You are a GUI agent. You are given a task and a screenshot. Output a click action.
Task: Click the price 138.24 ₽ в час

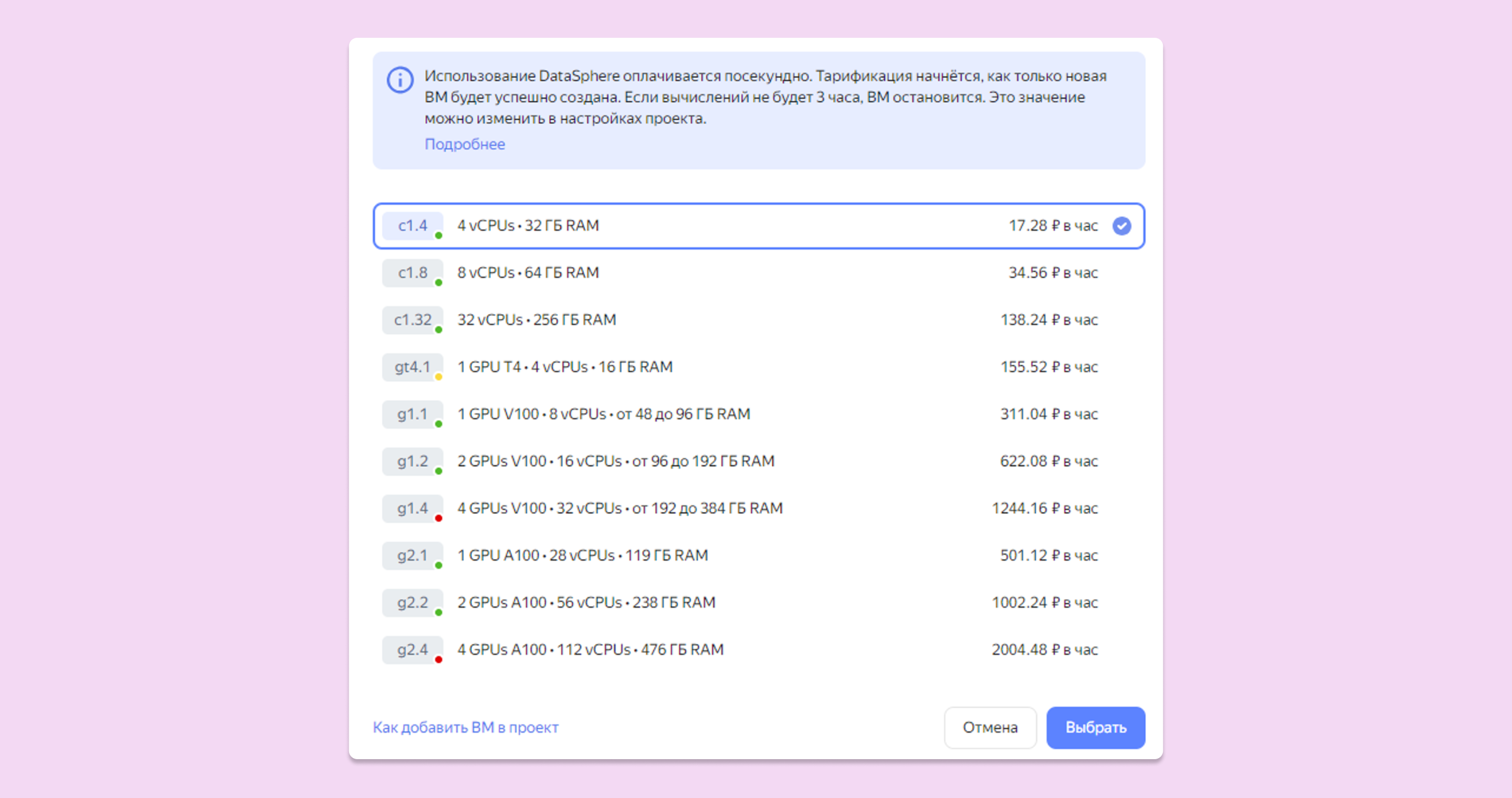(1049, 320)
